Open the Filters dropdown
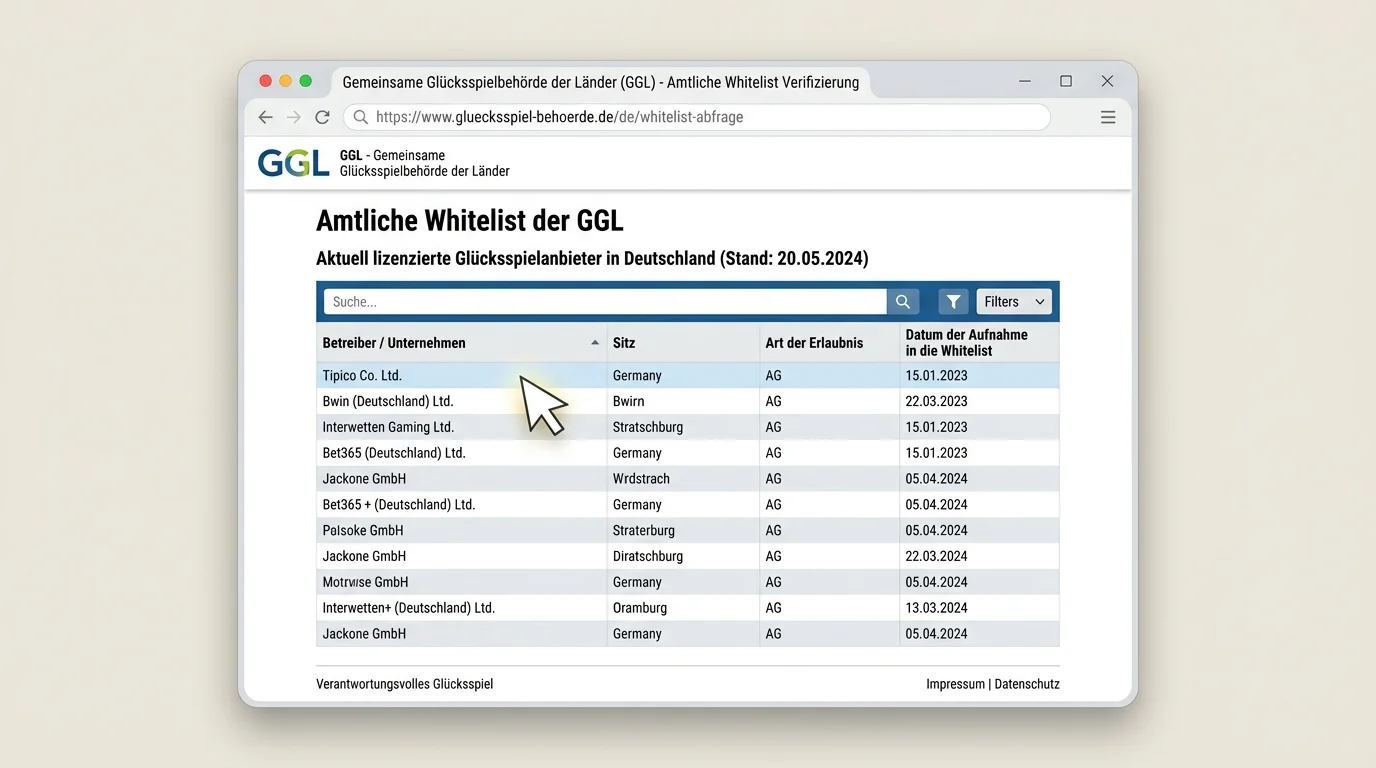 click(1014, 301)
